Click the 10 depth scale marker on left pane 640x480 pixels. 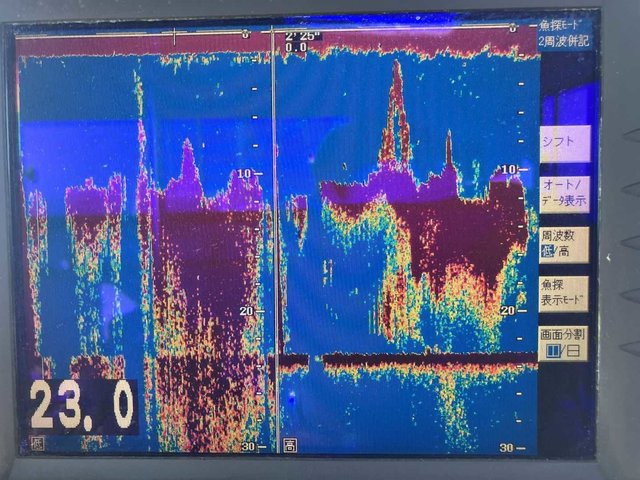tap(246, 174)
